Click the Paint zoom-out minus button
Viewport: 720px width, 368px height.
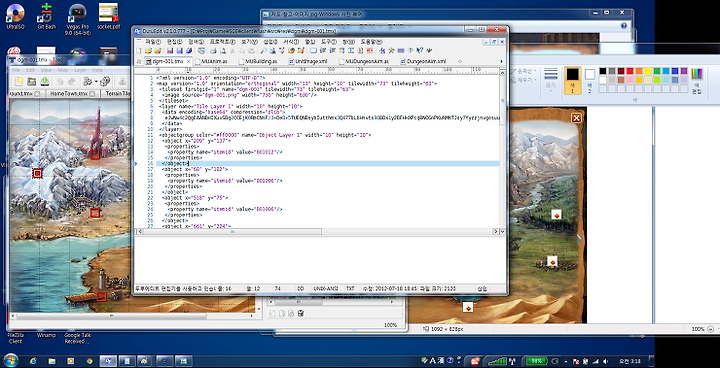[710, 329]
